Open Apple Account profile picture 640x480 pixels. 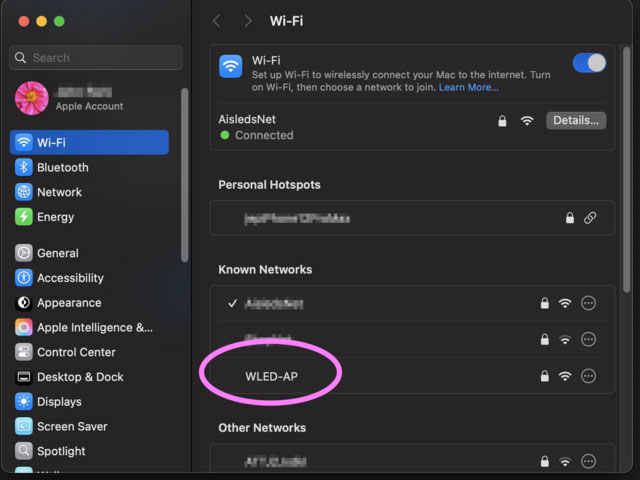32,98
